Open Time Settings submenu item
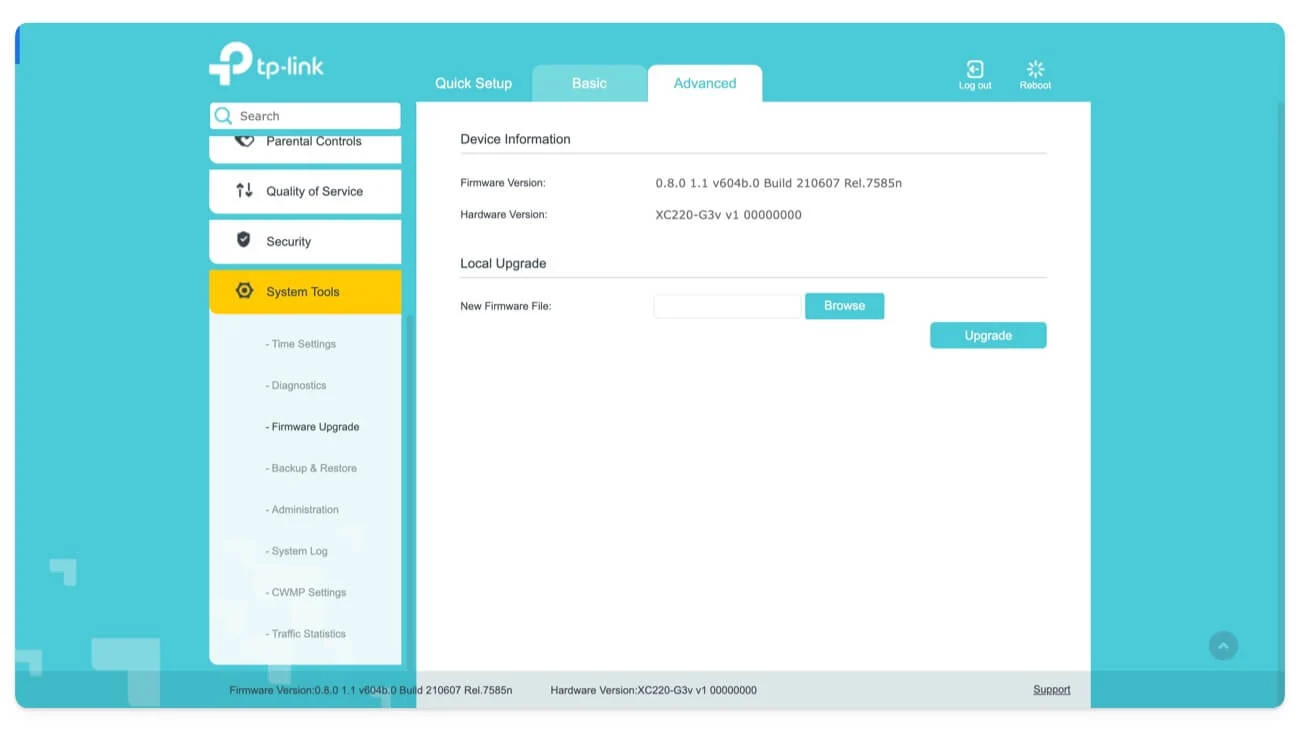 (304, 344)
